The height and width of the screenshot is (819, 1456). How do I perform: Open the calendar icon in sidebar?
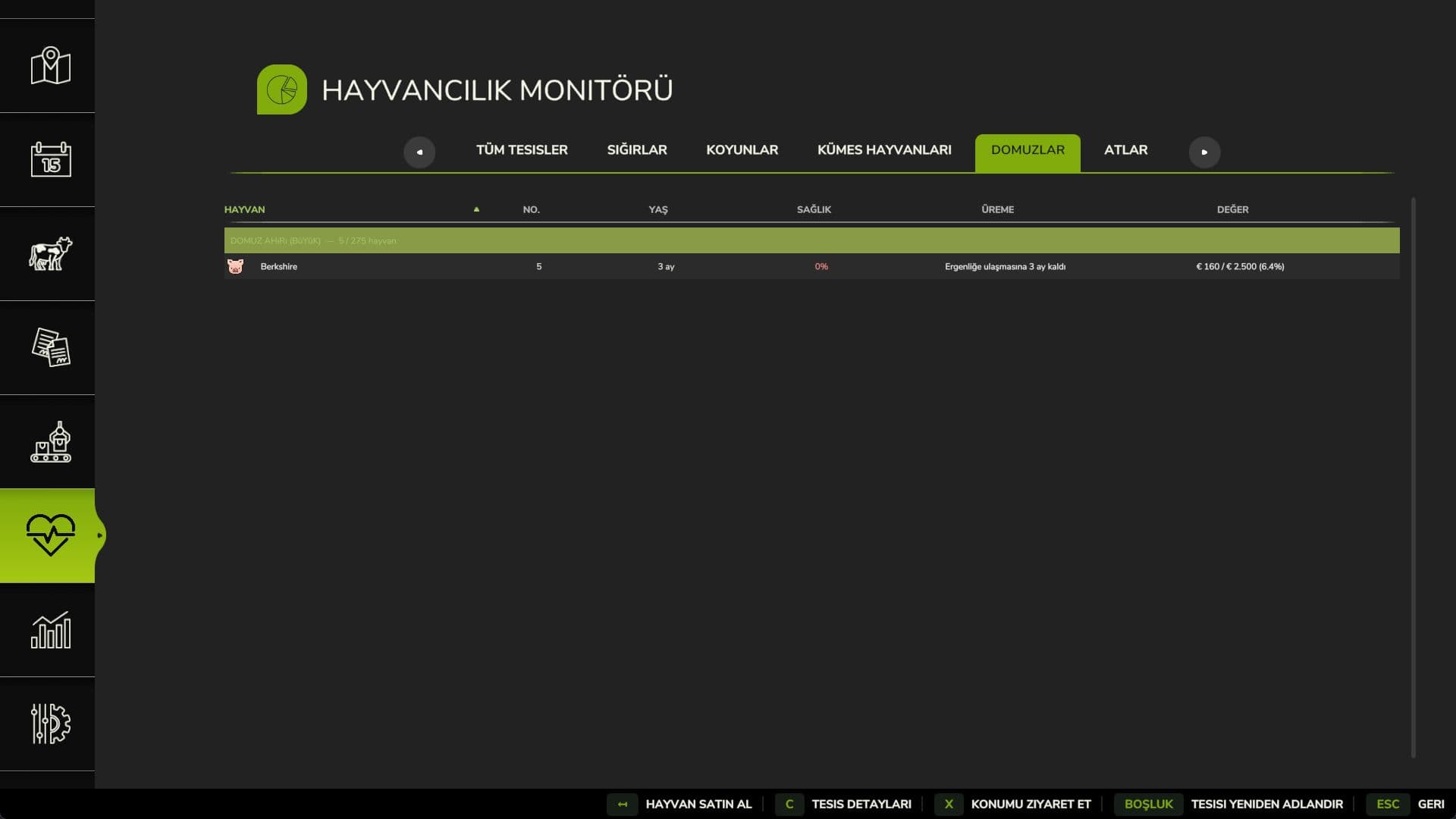click(x=51, y=159)
